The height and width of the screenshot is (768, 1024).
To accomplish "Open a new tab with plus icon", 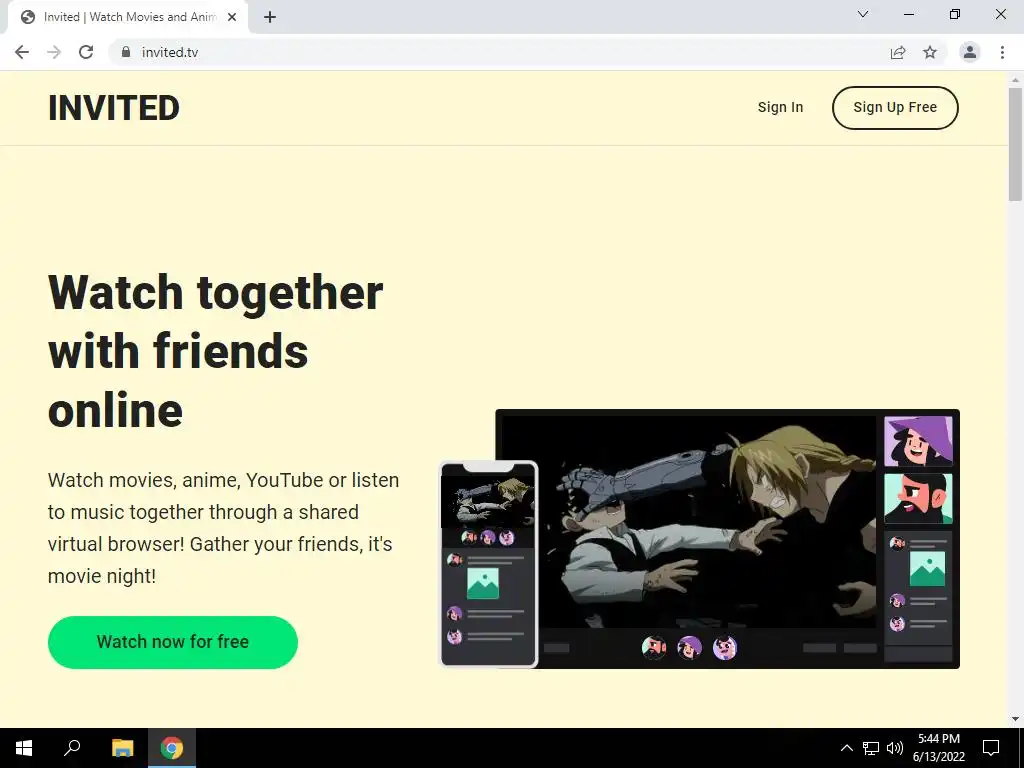I will coord(270,18).
